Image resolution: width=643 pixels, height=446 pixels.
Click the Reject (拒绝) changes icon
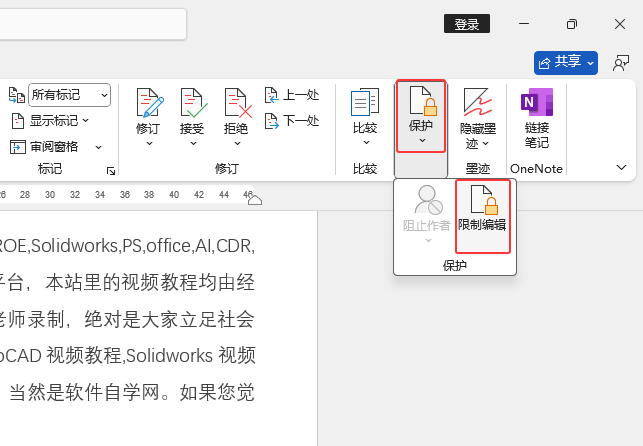(237, 102)
